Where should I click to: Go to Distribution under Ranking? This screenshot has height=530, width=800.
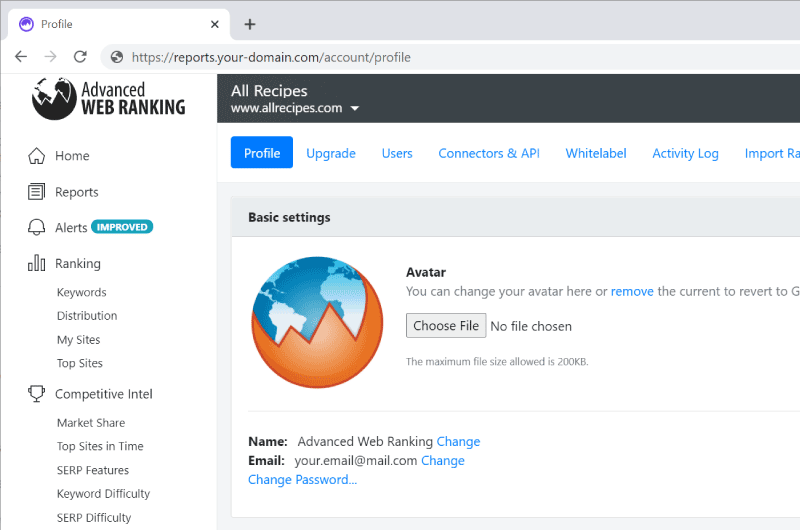(87, 316)
